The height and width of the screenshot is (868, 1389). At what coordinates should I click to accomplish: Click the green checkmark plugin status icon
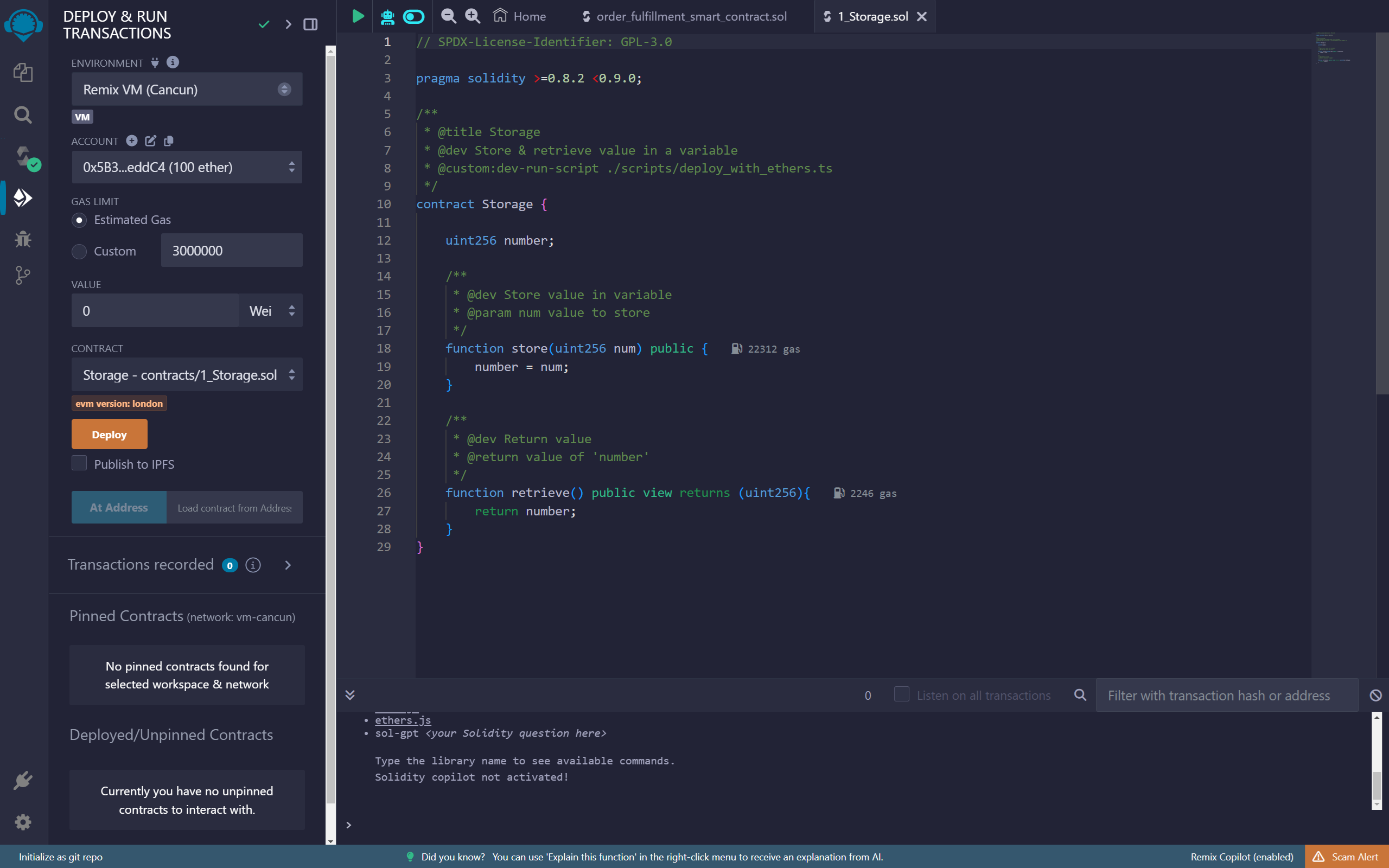264,24
